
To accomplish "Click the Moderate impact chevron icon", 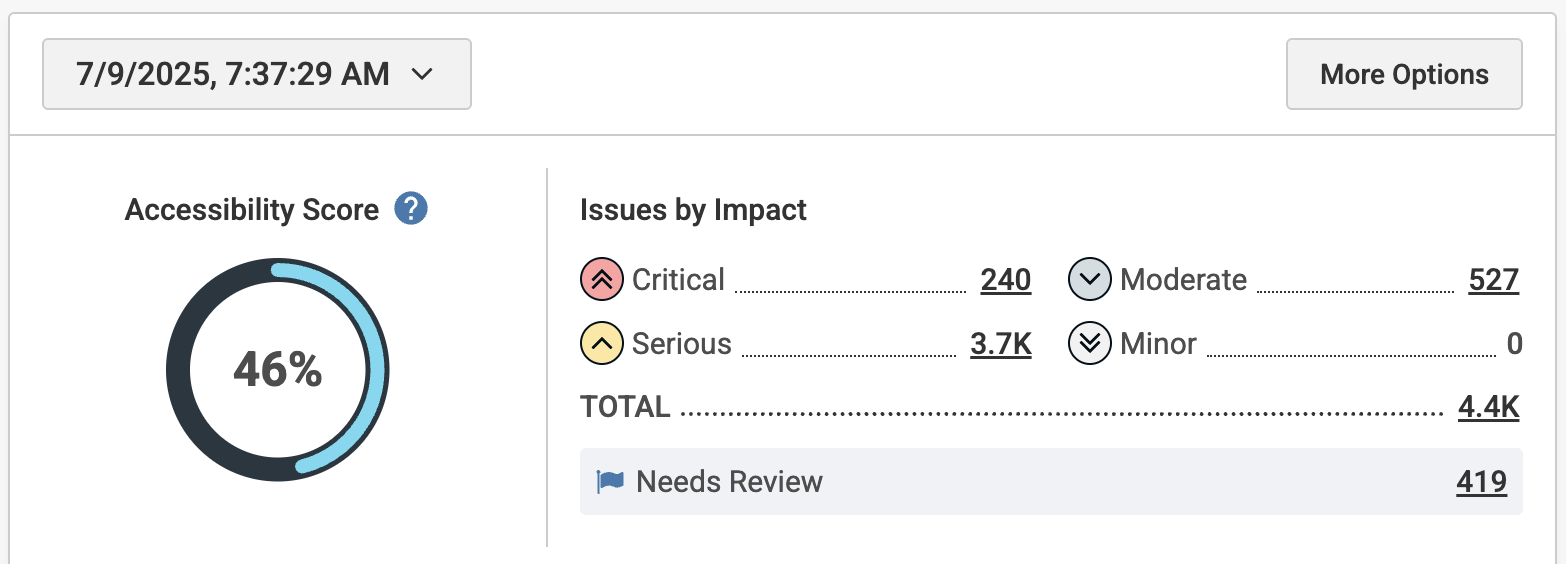I will (1089, 280).
